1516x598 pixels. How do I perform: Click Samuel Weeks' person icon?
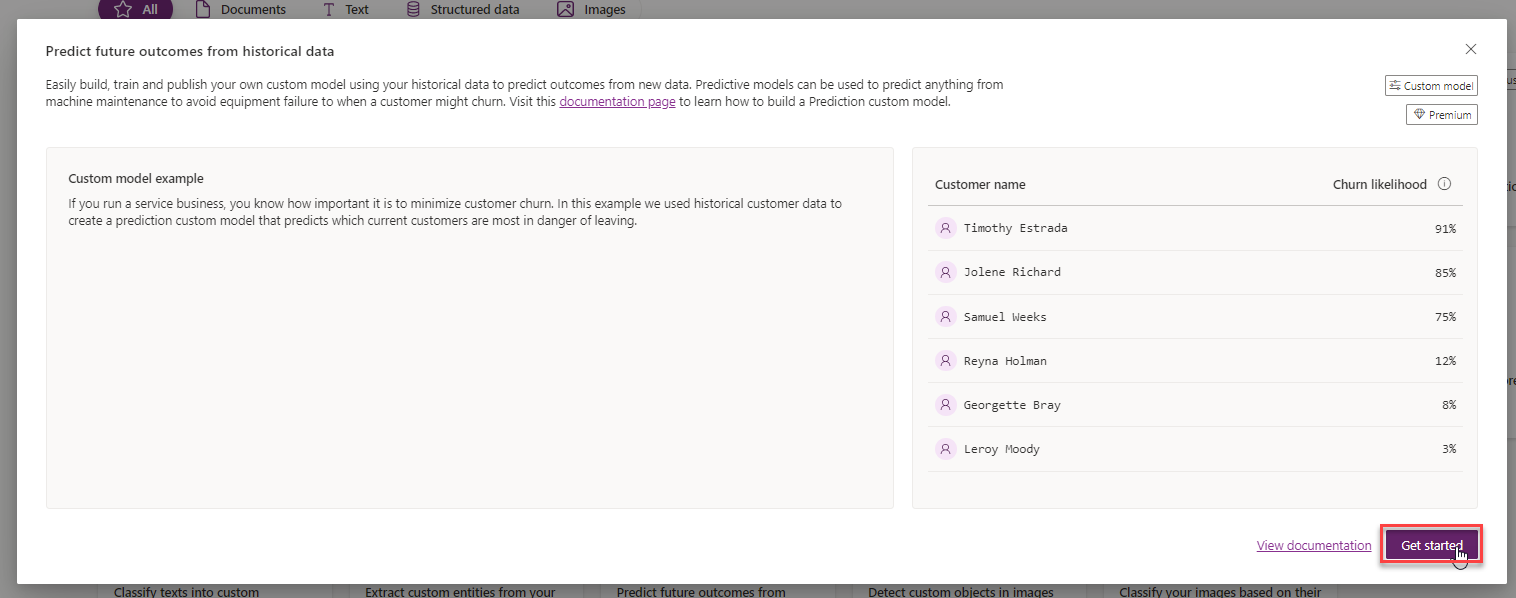[x=945, y=316]
